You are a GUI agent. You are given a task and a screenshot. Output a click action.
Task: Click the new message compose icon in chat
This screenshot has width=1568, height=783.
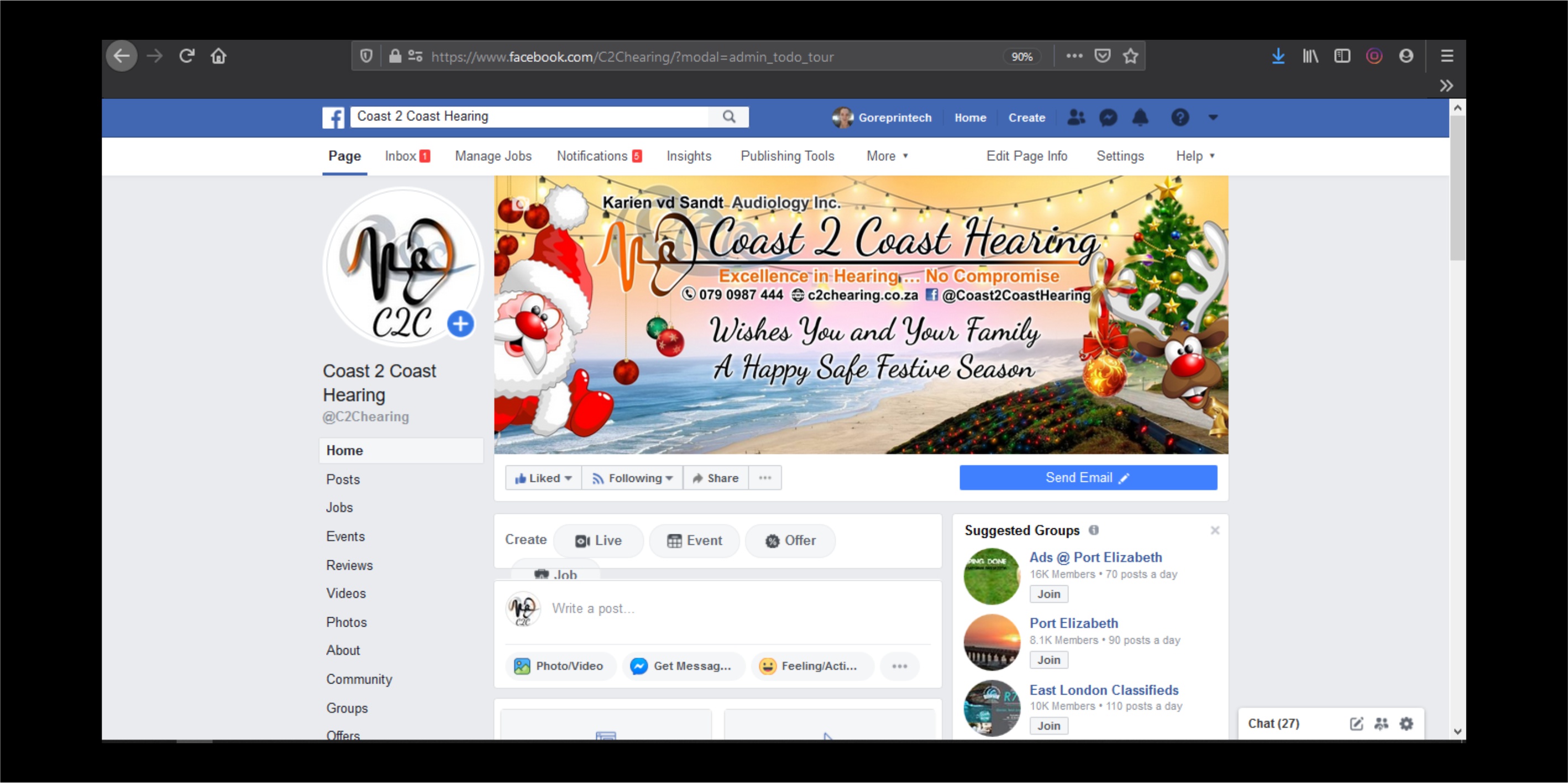[x=1356, y=723]
